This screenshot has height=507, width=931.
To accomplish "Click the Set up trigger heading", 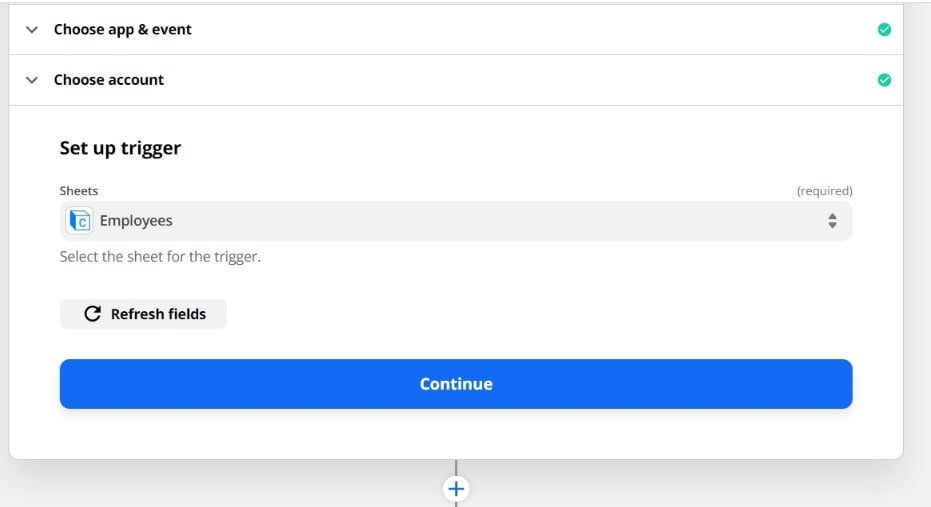I will click(120, 148).
